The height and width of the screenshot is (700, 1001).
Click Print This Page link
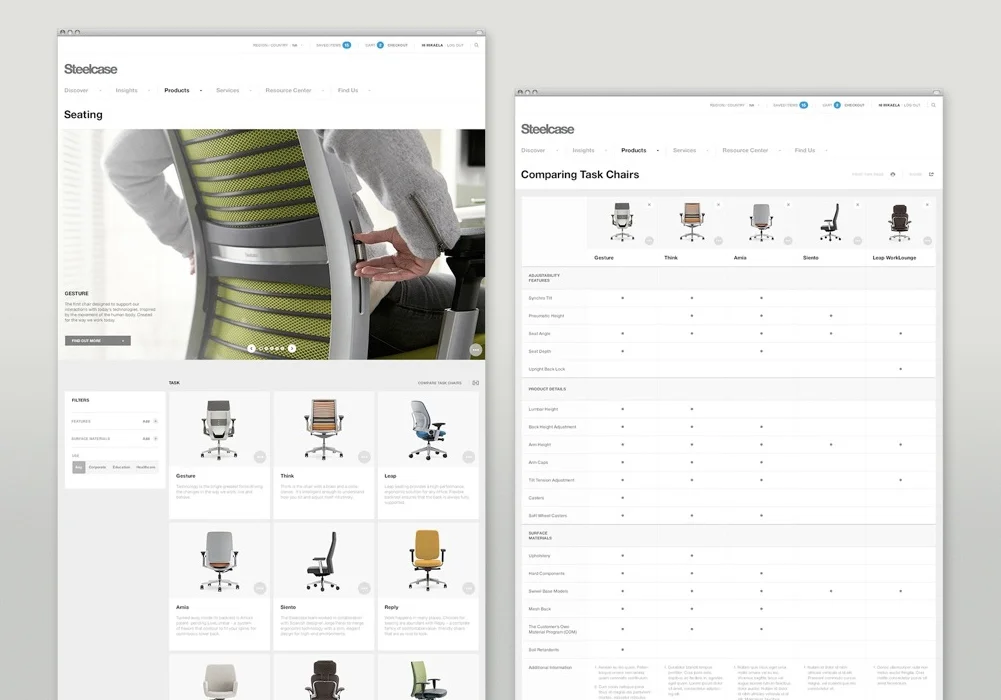tap(868, 174)
